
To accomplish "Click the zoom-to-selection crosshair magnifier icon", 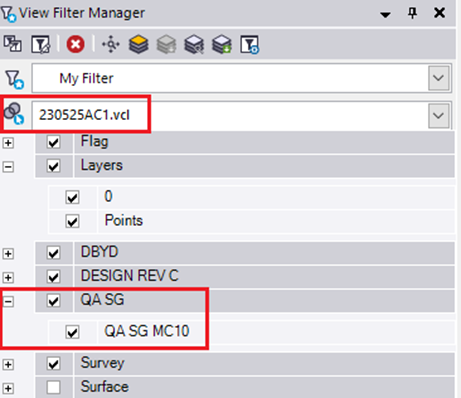I will [x=111, y=44].
